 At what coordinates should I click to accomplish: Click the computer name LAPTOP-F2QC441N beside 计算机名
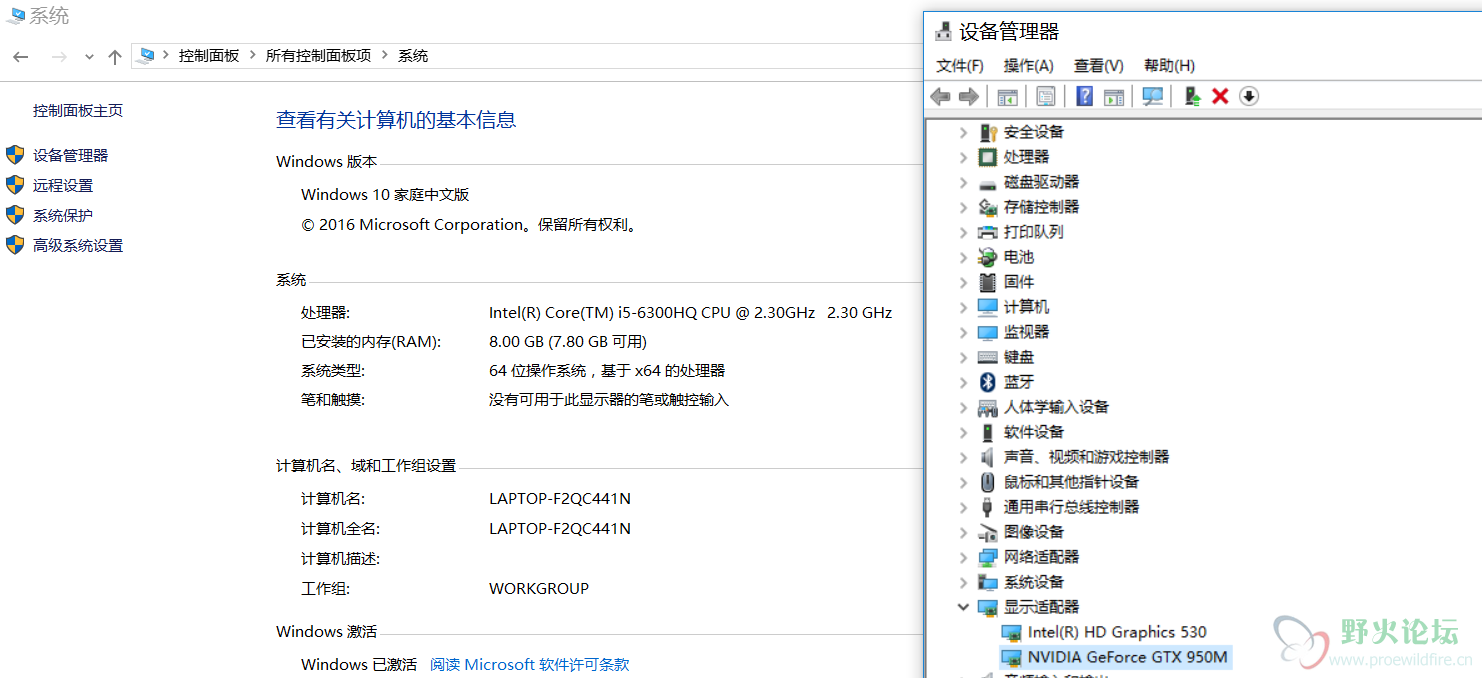(x=560, y=498)
